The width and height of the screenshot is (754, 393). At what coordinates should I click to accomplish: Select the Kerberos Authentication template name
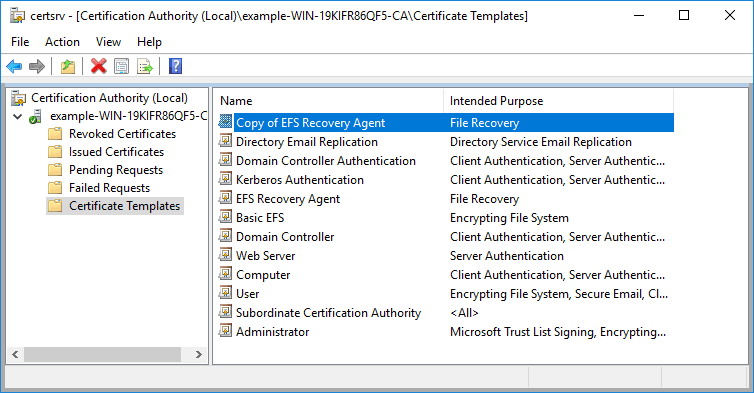[300, 180]
